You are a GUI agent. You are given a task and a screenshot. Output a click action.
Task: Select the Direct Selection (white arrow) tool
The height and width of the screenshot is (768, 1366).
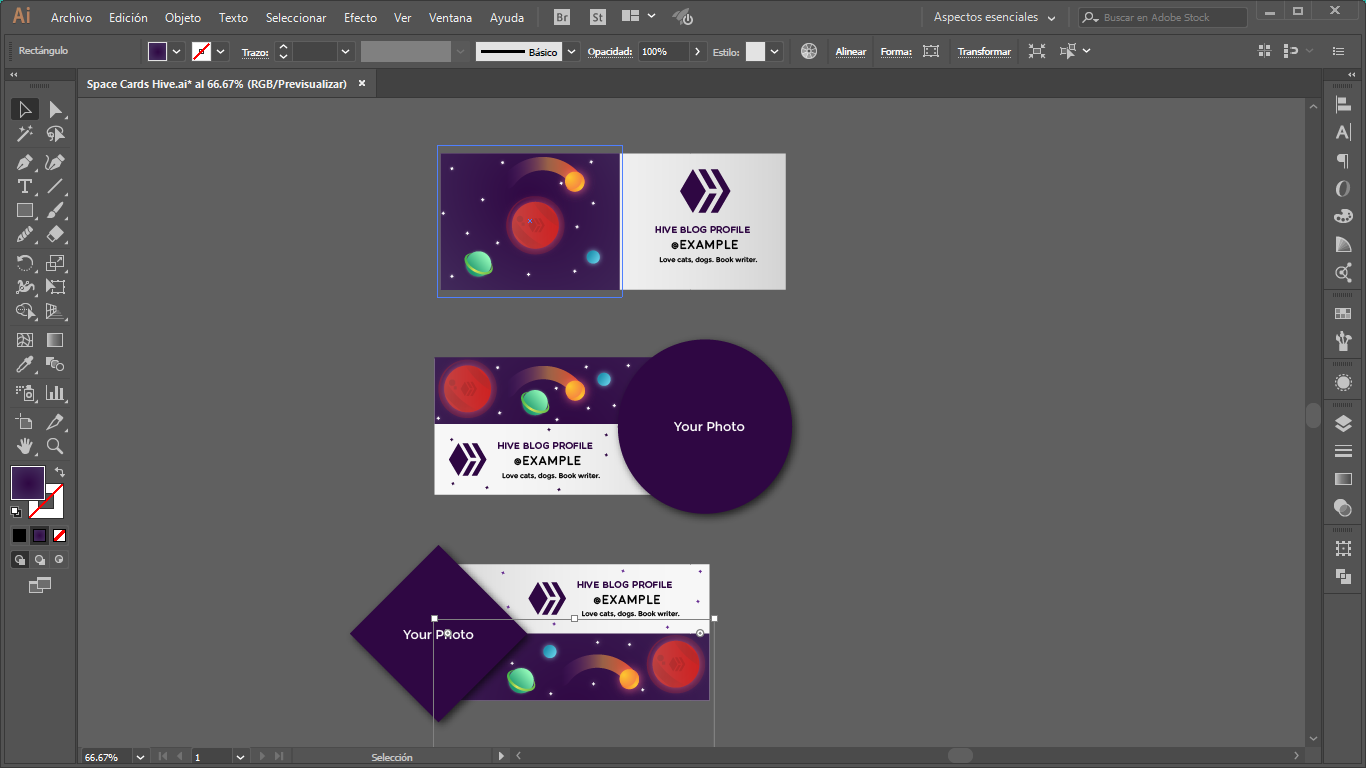pos(55,109)
